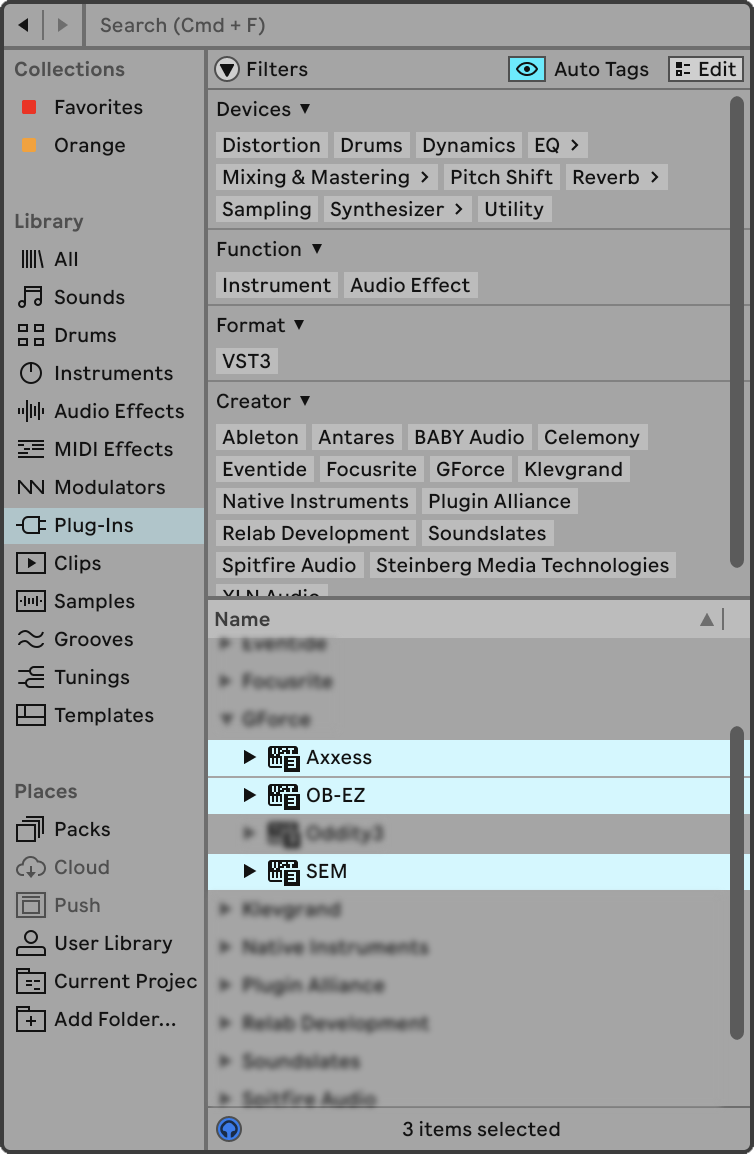Open Drums category icon in Library
This screenshot has height=1154, width=754.
[x=31, y=336]
